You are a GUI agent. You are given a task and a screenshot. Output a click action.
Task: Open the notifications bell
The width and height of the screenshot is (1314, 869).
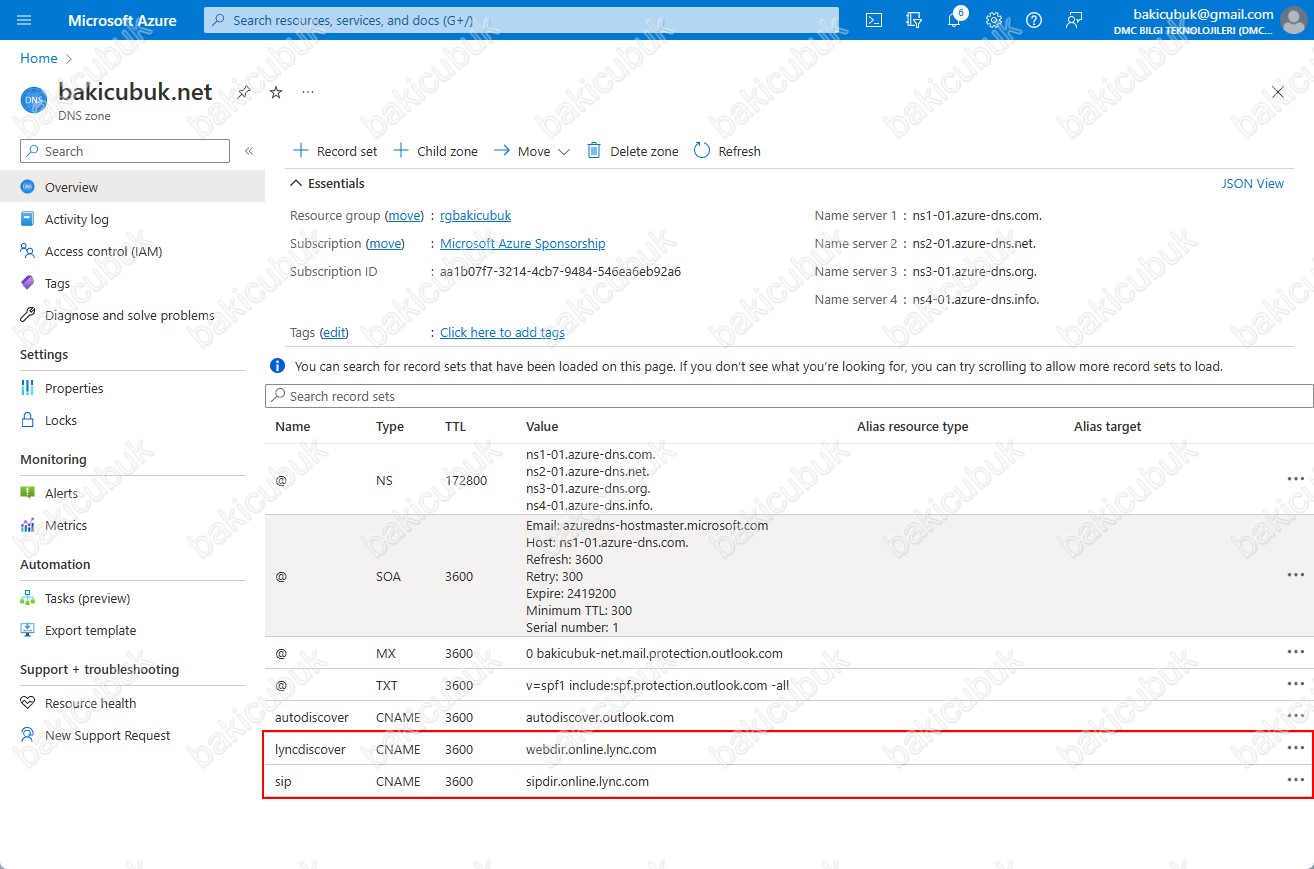point(954,20)
